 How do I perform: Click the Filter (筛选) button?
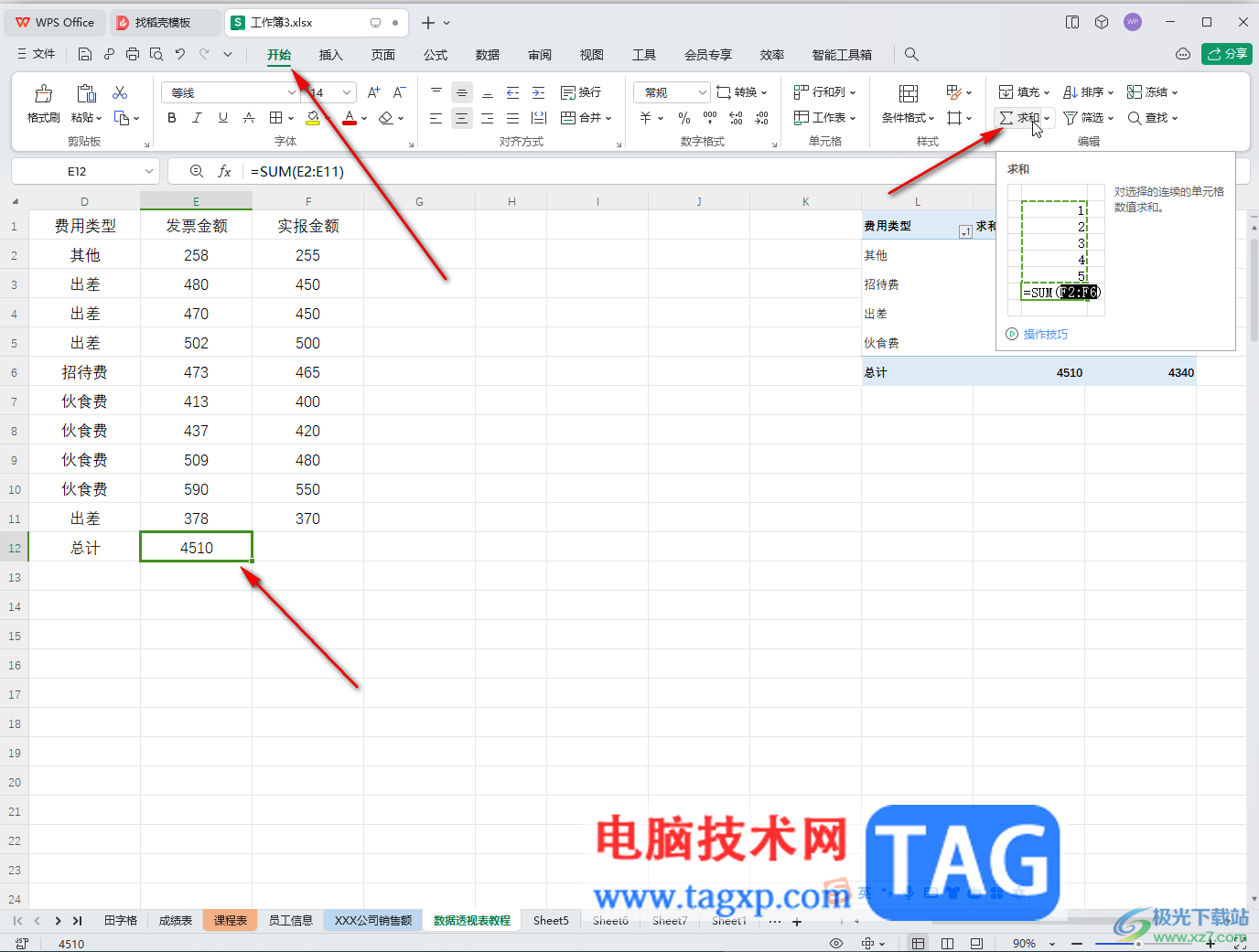[x=1088, y=118]
